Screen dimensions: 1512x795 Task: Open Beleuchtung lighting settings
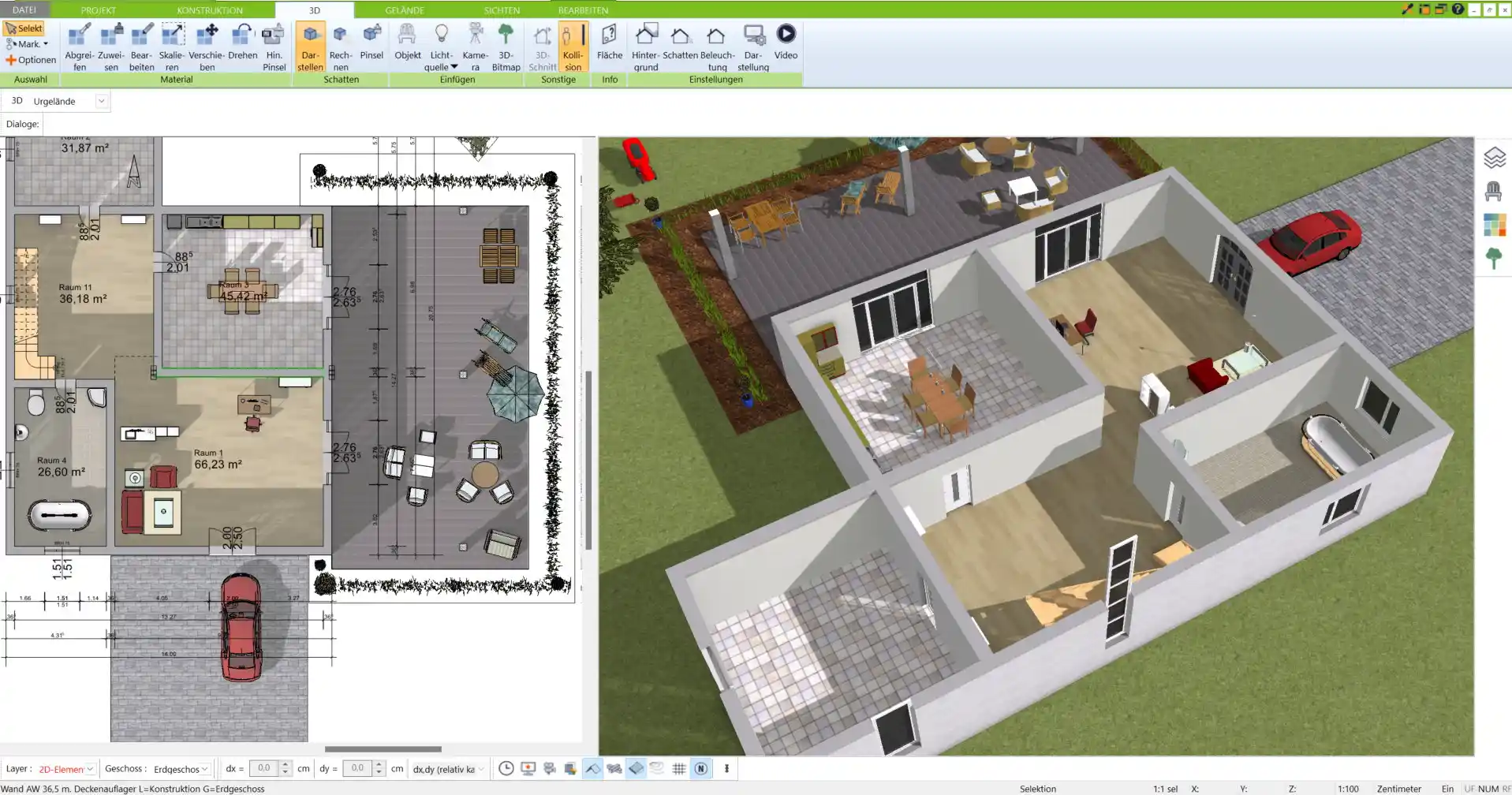click(717, 47)
